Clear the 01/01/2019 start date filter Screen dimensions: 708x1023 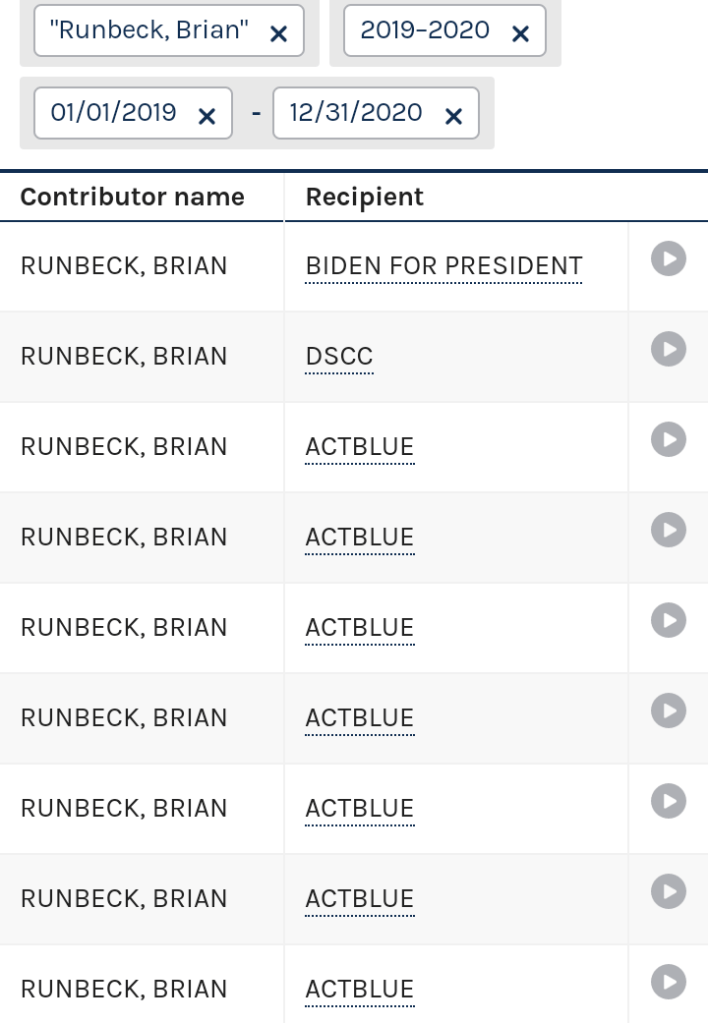[206, 117]
